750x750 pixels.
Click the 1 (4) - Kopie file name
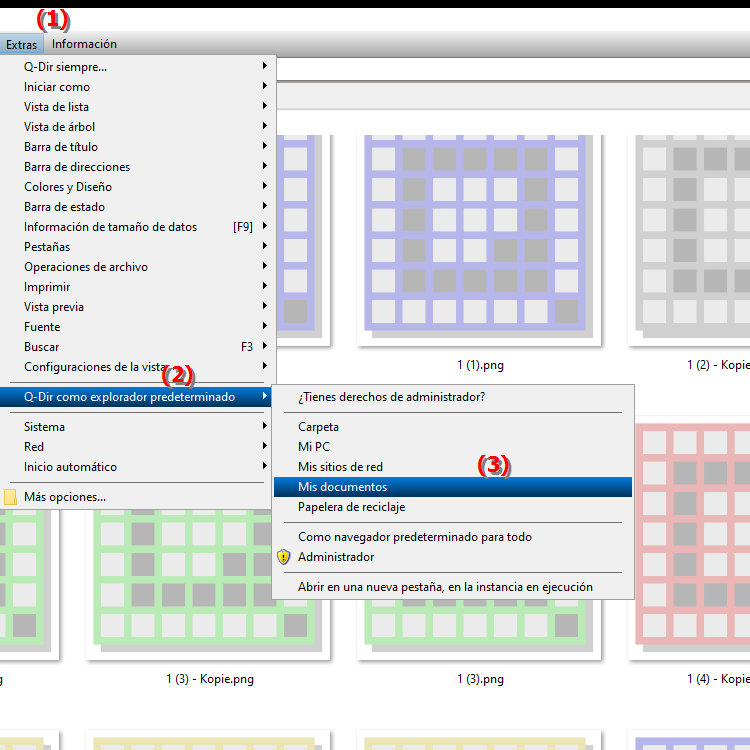[718, 679]
